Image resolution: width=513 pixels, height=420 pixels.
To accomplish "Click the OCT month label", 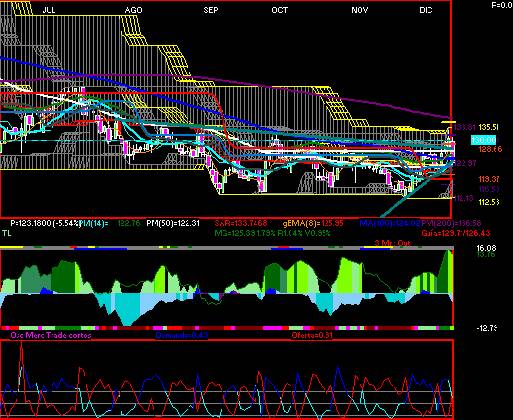I will click(x=279, y=10).
